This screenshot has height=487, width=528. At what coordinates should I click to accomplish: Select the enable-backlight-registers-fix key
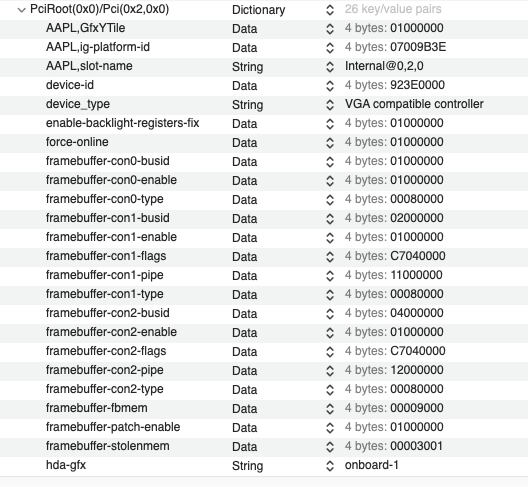coord(123,123)
